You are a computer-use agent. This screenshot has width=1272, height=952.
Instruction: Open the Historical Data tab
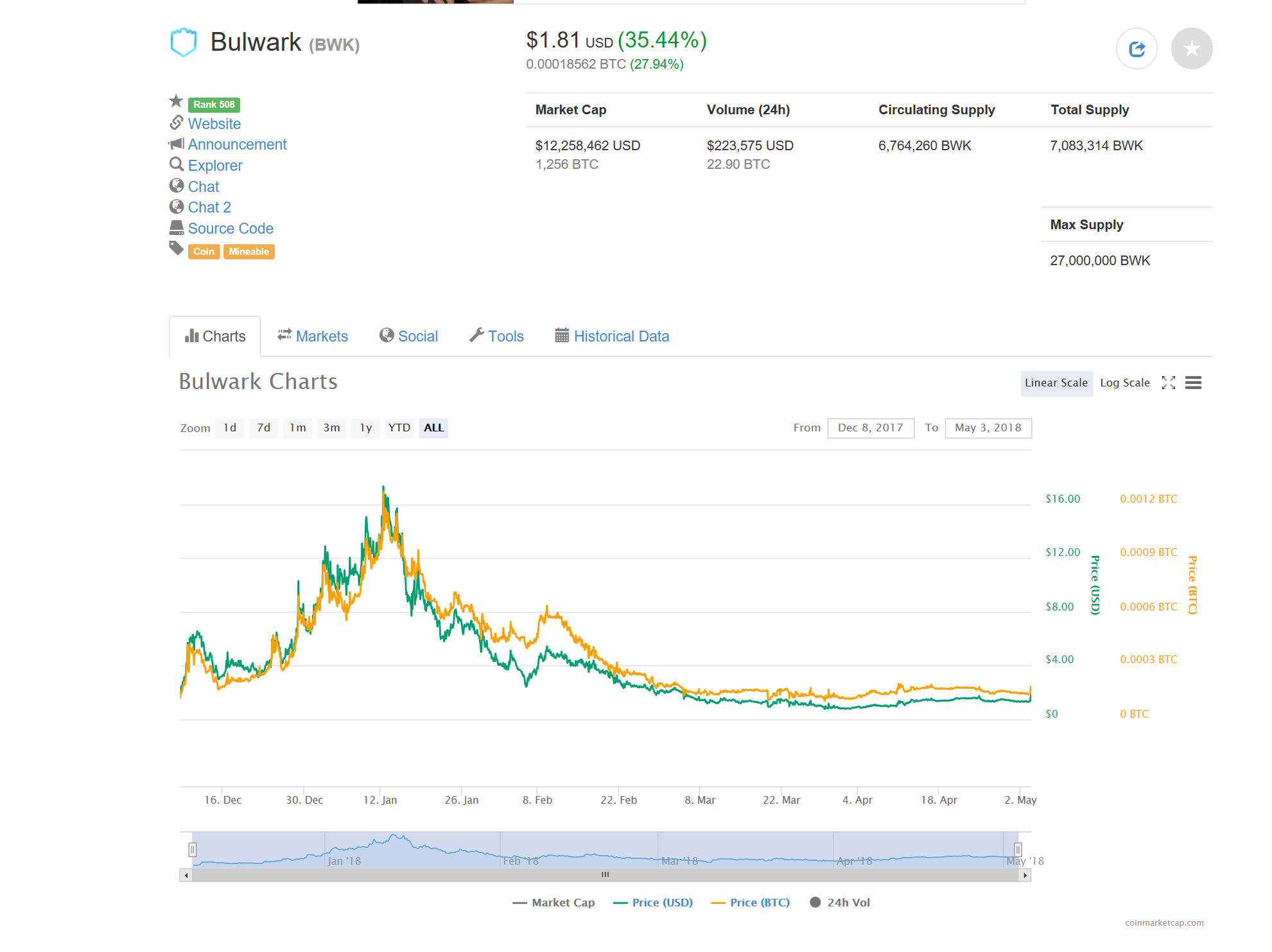click(613, 336)
